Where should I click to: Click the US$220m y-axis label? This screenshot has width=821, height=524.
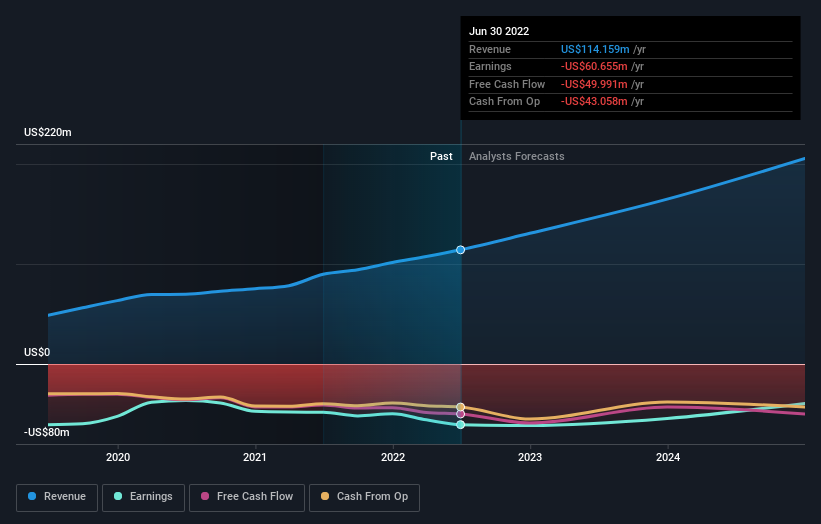48,132
